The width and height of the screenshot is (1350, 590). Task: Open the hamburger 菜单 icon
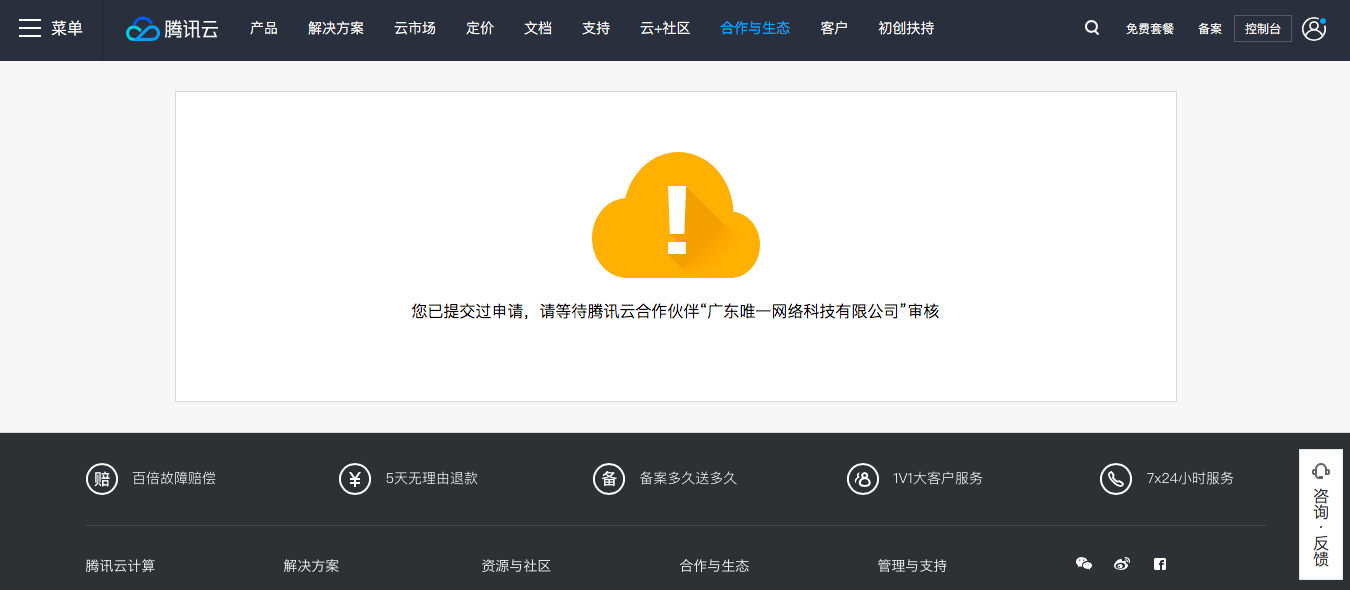point(30,28)
